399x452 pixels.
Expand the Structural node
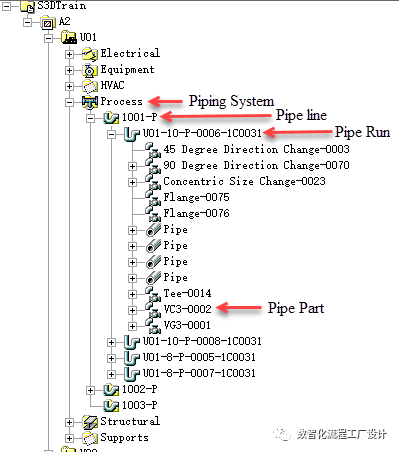coord(69,422)
